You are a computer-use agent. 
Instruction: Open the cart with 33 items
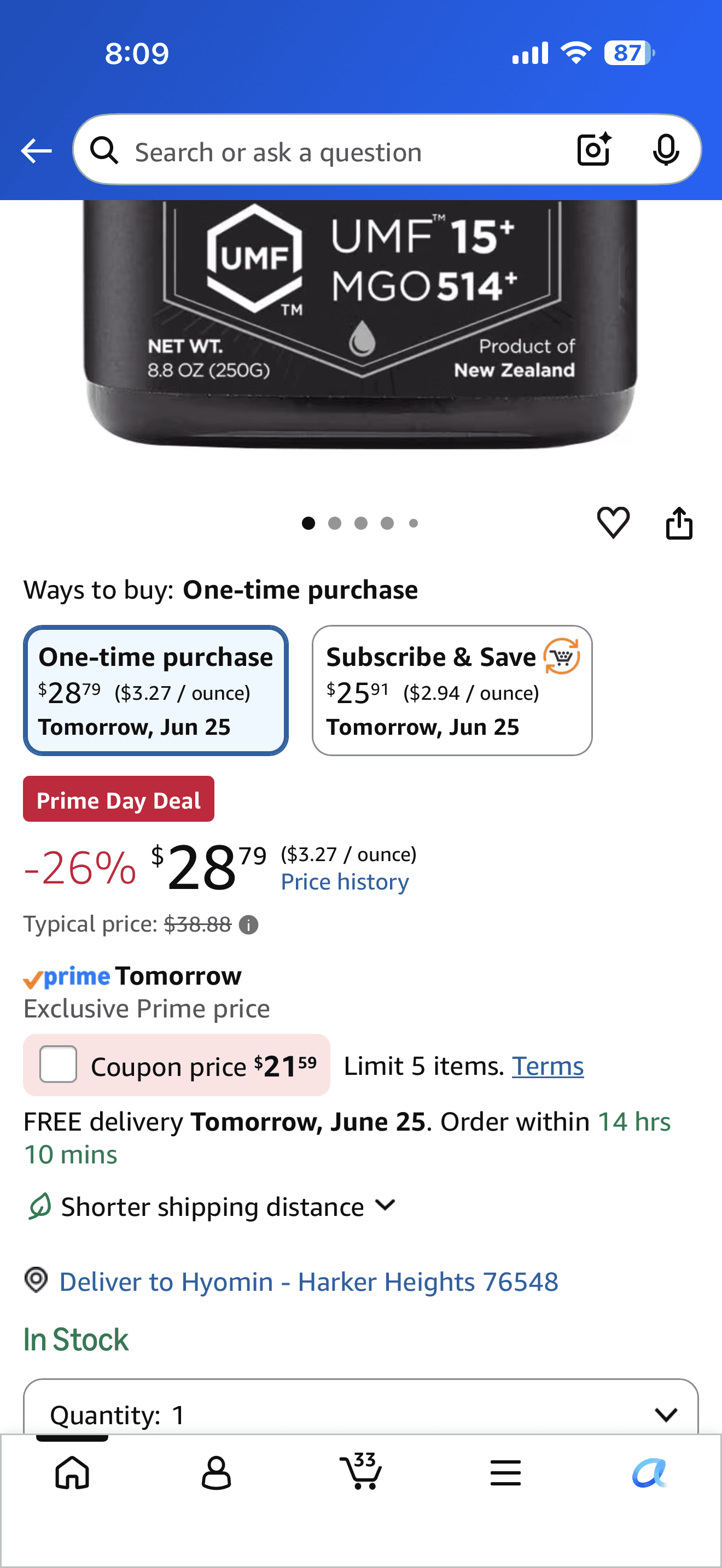(x=361, y=1471)
